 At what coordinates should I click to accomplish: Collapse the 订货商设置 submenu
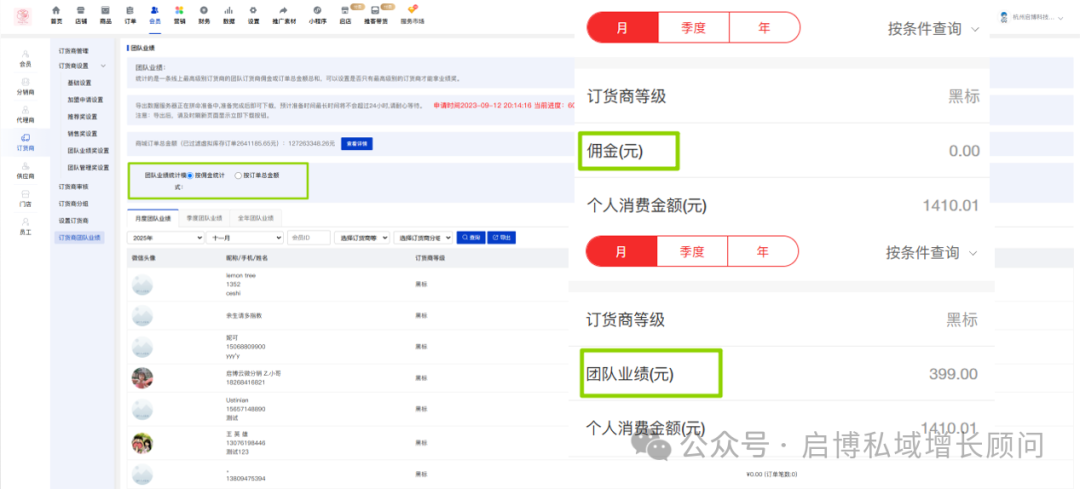point(102,65)
